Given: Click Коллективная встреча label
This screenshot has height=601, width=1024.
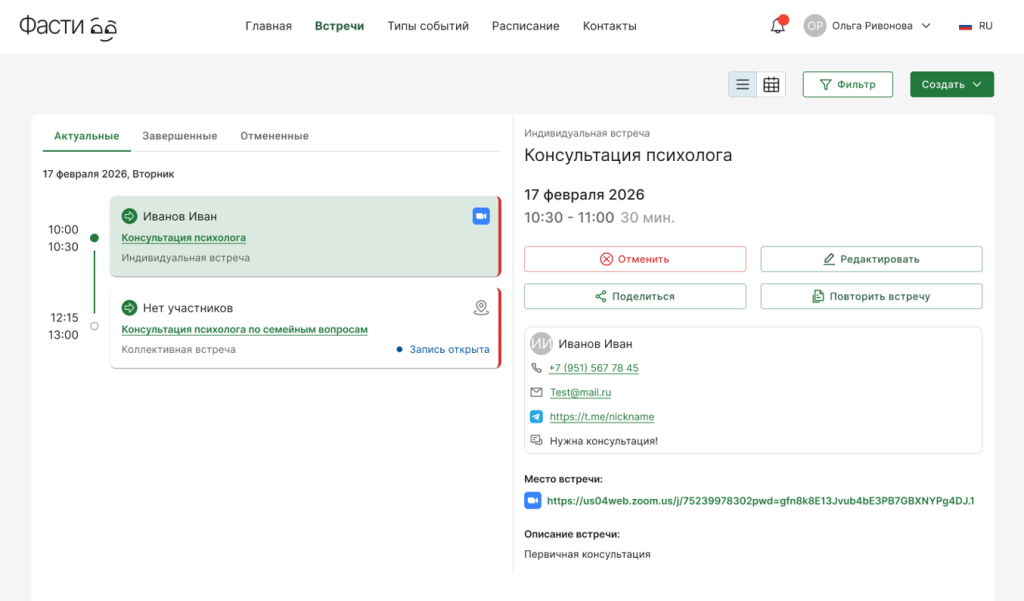Looking at the screenshot, I should coord(178,349).
